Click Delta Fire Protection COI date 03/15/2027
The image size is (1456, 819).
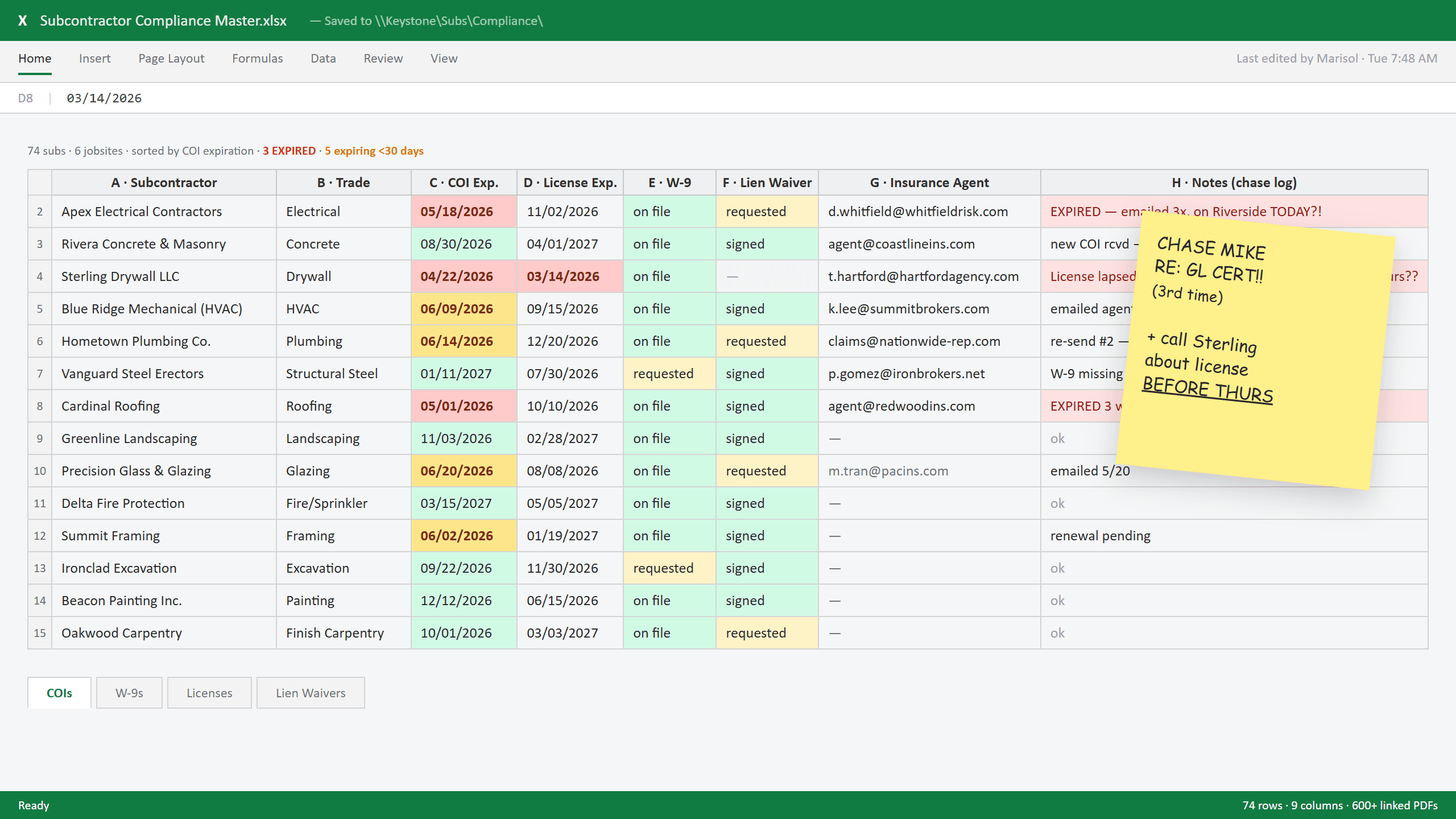tap(464, 503)
